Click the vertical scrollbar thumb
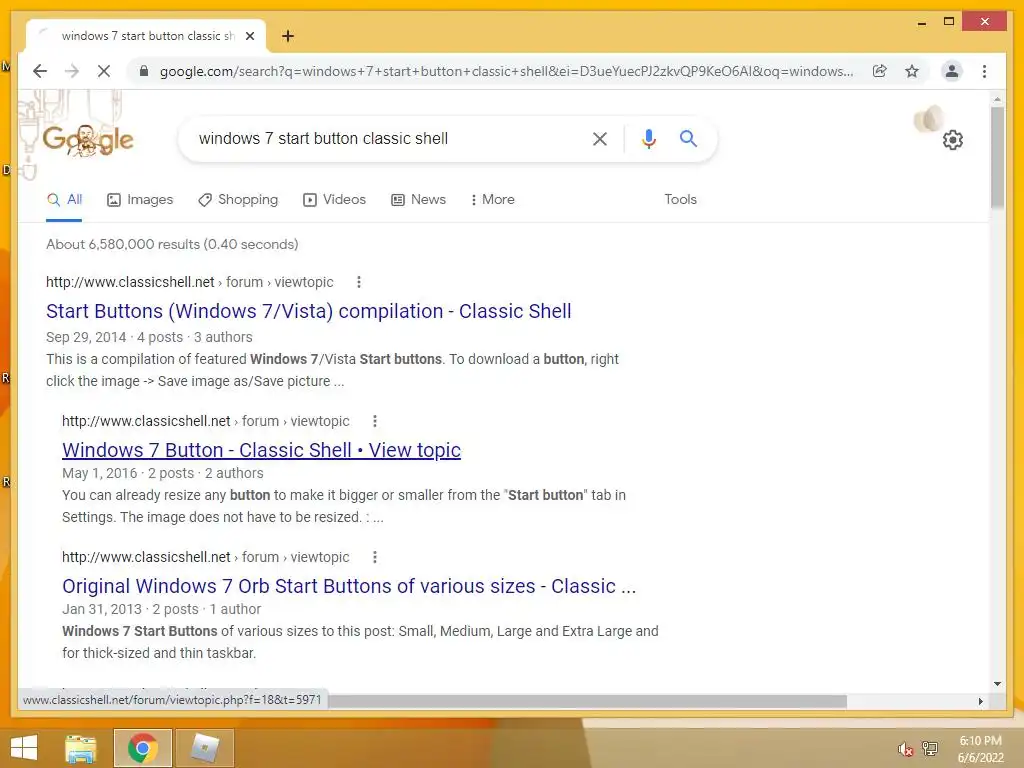Image resolution: width=1024 pixels, height=768 pixels. pyautogui.click(x=997, y=157)
